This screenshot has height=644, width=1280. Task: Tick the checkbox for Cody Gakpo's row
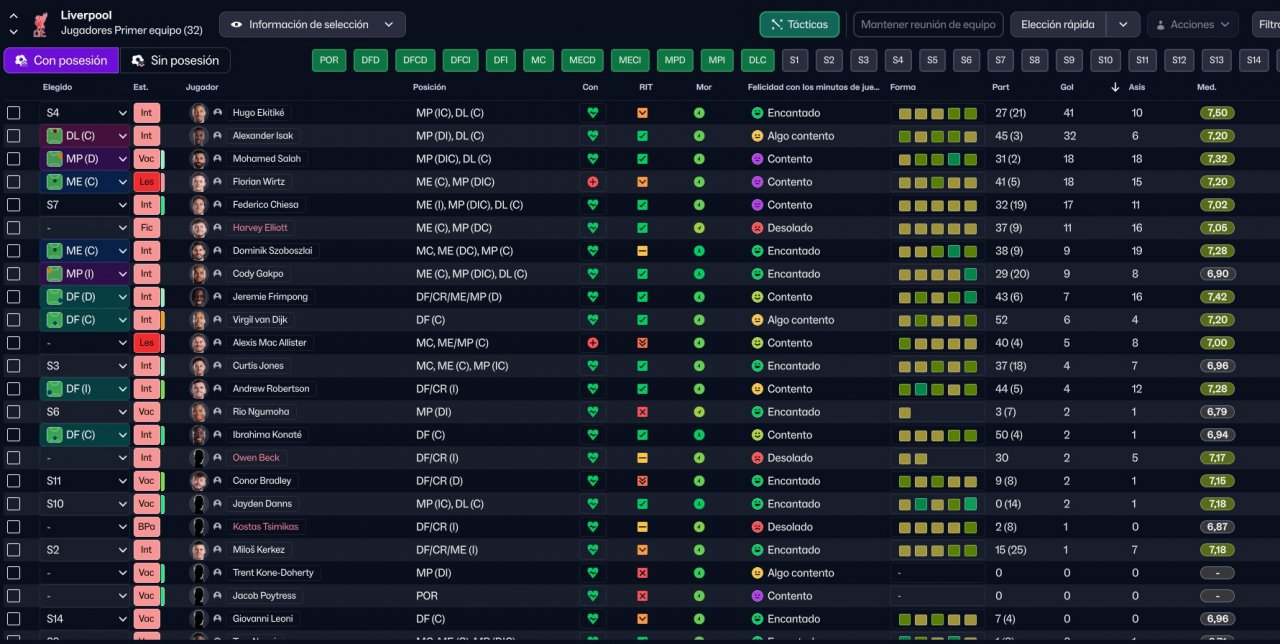point(14,274)
